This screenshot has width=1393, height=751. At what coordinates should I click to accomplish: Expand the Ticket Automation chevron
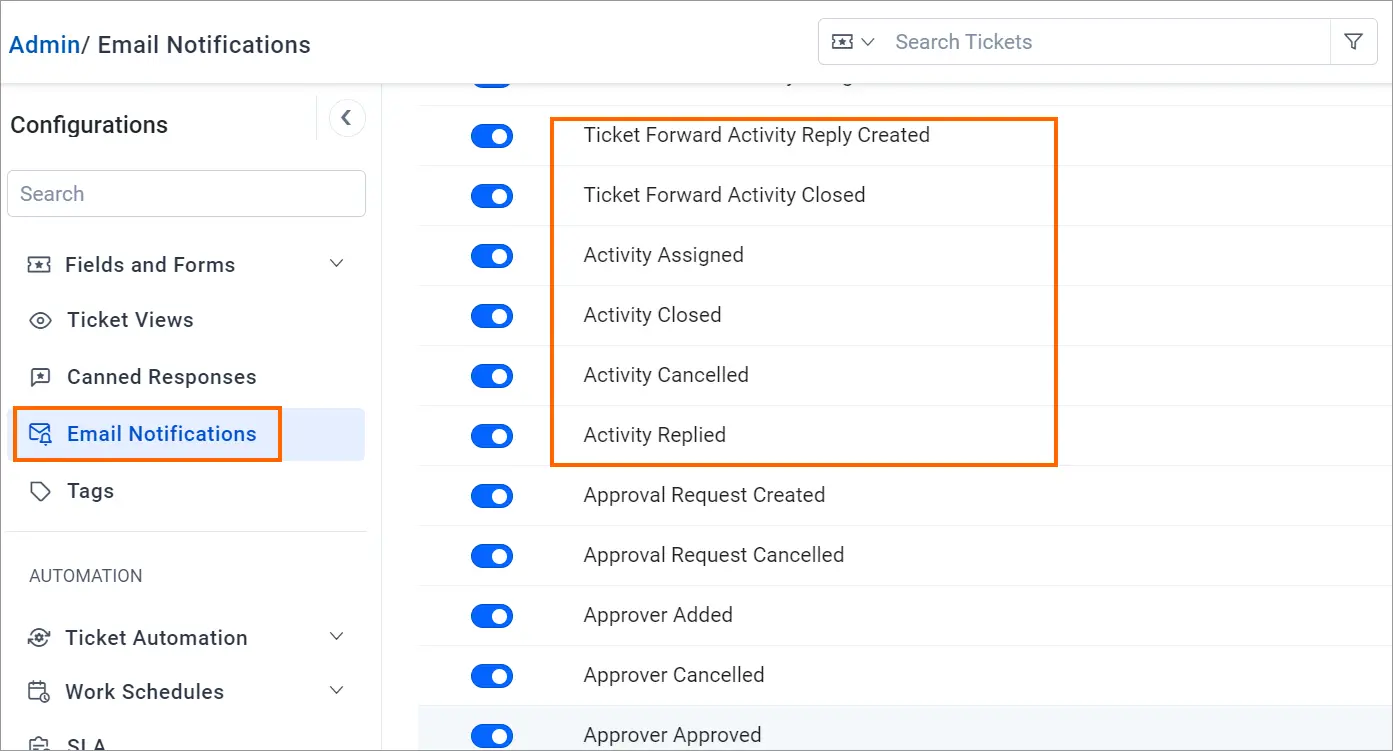[337, 637]
